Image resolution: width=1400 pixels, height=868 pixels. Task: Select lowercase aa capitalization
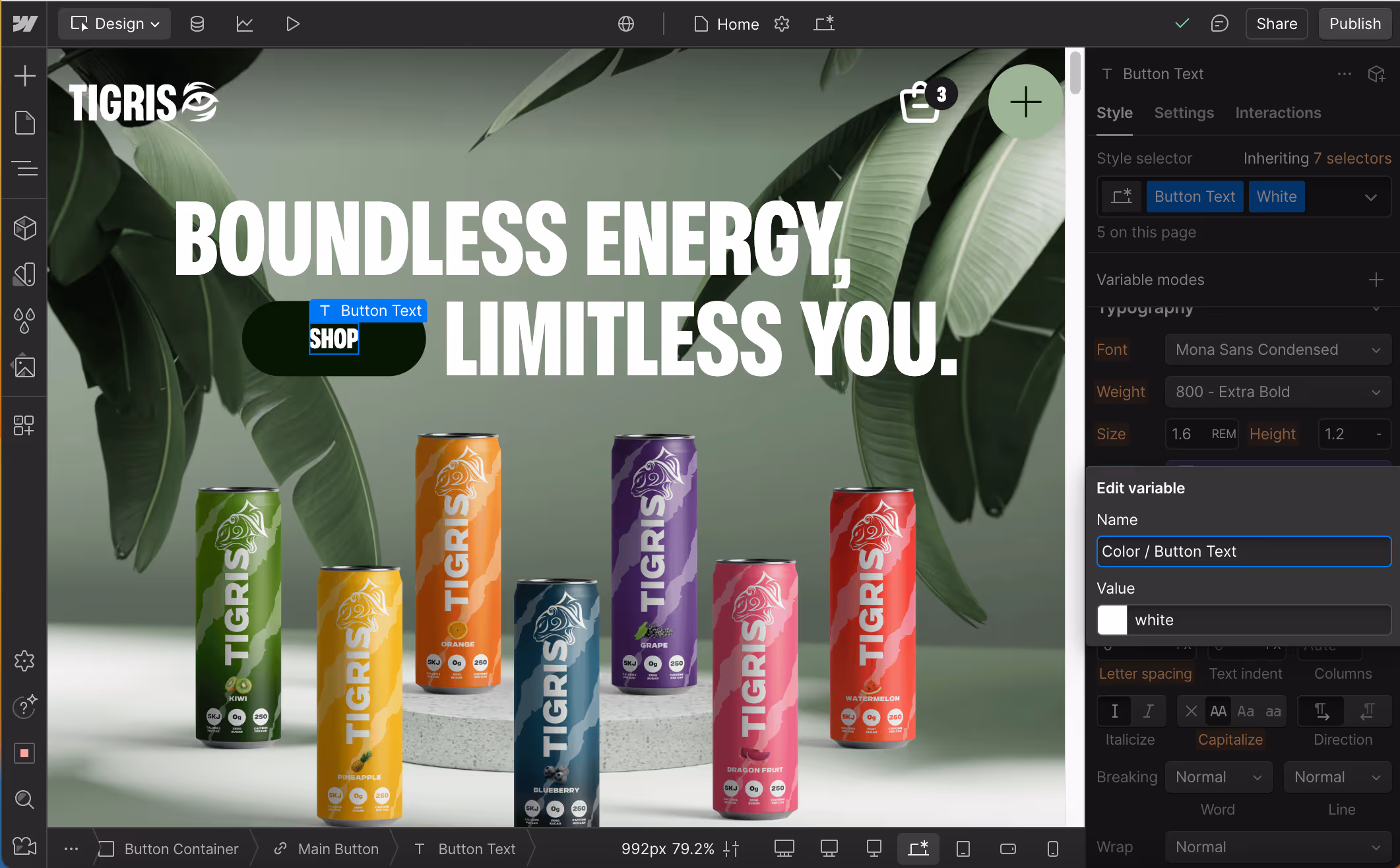(1273, 711)
